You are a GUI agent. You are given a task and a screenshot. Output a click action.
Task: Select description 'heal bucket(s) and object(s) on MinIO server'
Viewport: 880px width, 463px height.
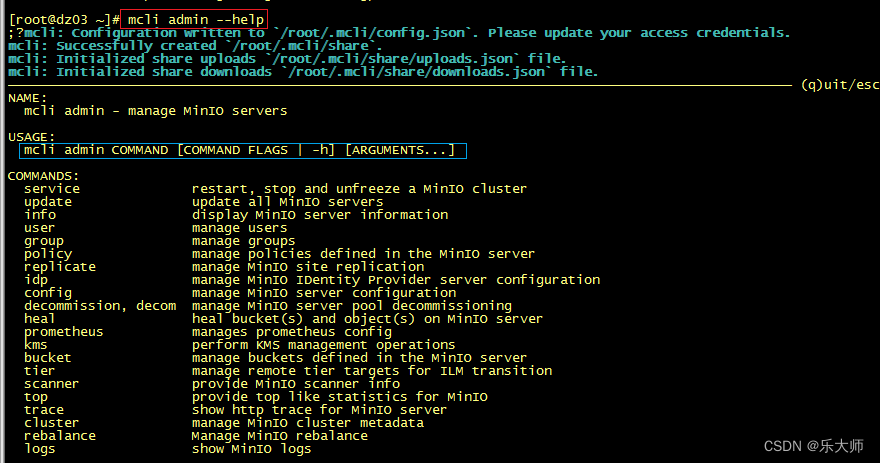coord(367,319)
